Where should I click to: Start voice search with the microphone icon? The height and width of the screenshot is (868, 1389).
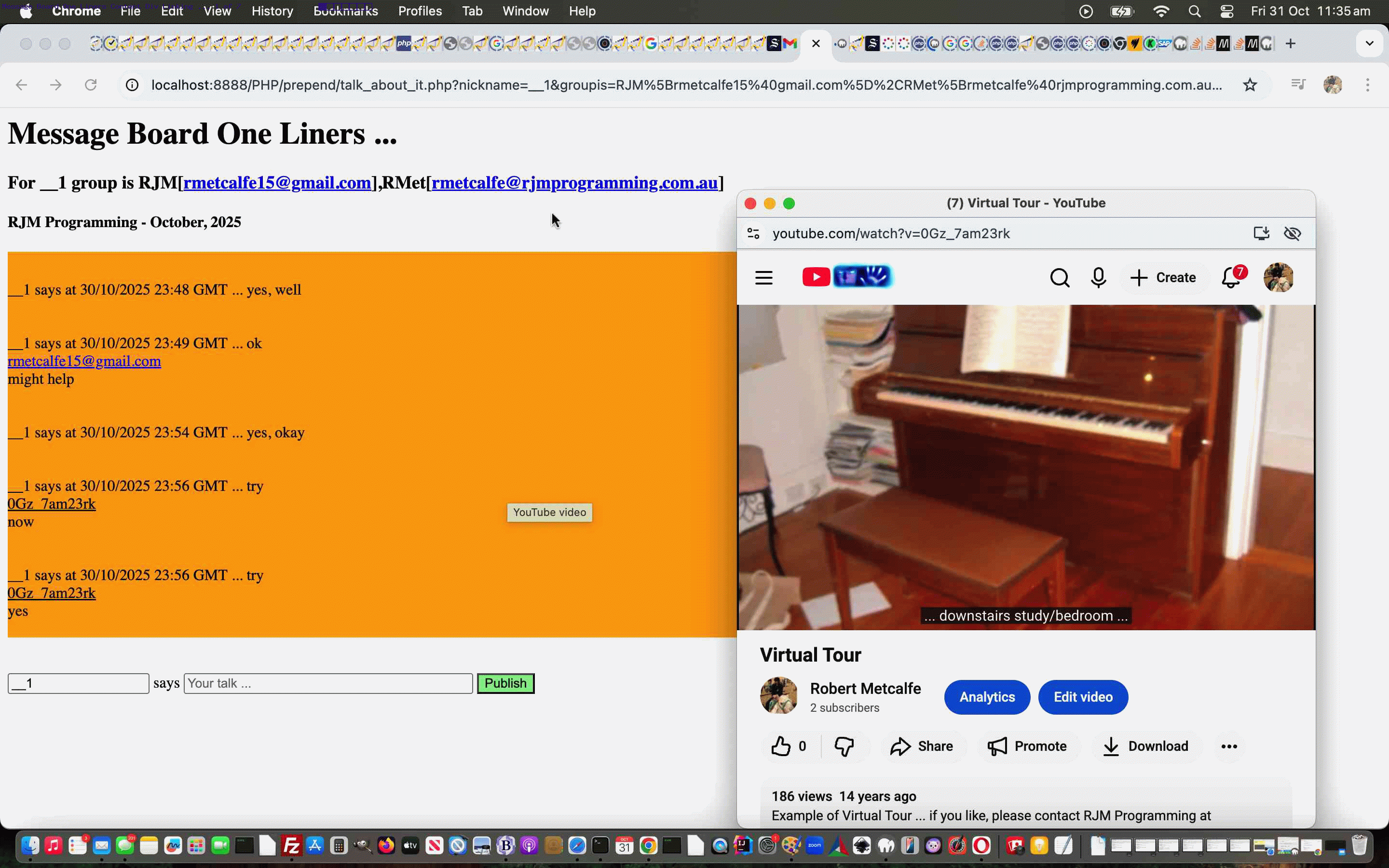tap(1097, 277)
